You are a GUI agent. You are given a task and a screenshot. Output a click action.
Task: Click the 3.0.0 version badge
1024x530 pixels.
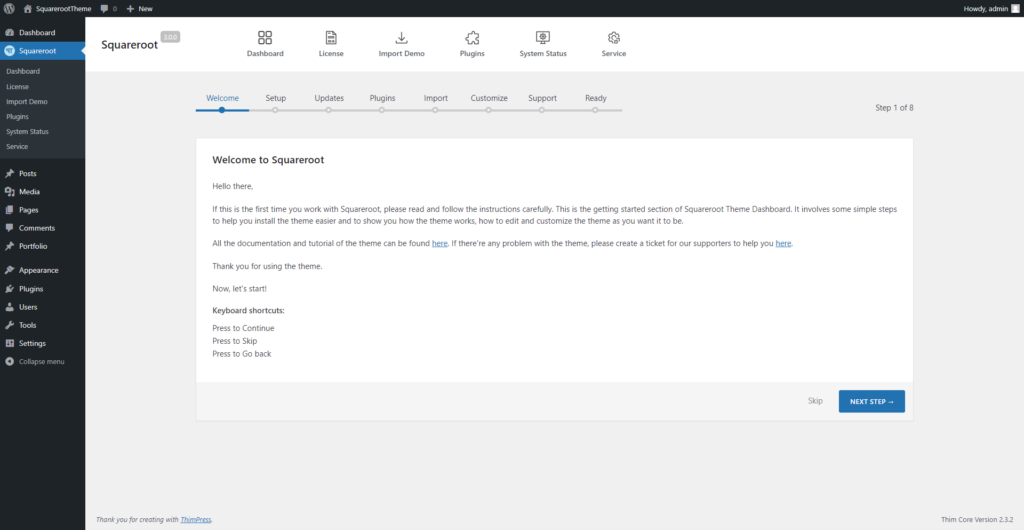click(170, 37)
